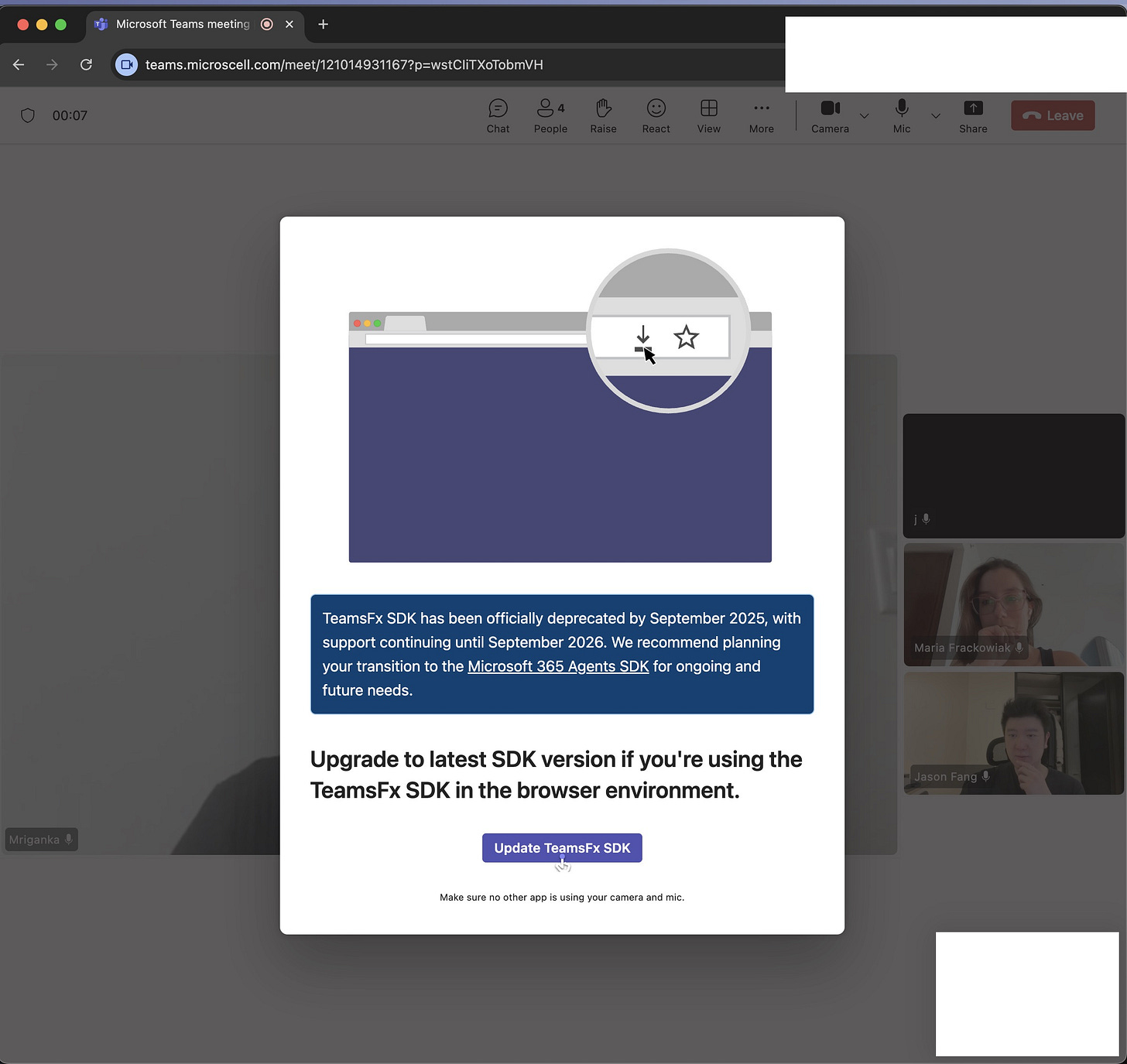Viewport: 1127px width, 1064px height.
Task: Select Jason Fang's video tile
Action: 1013,733
